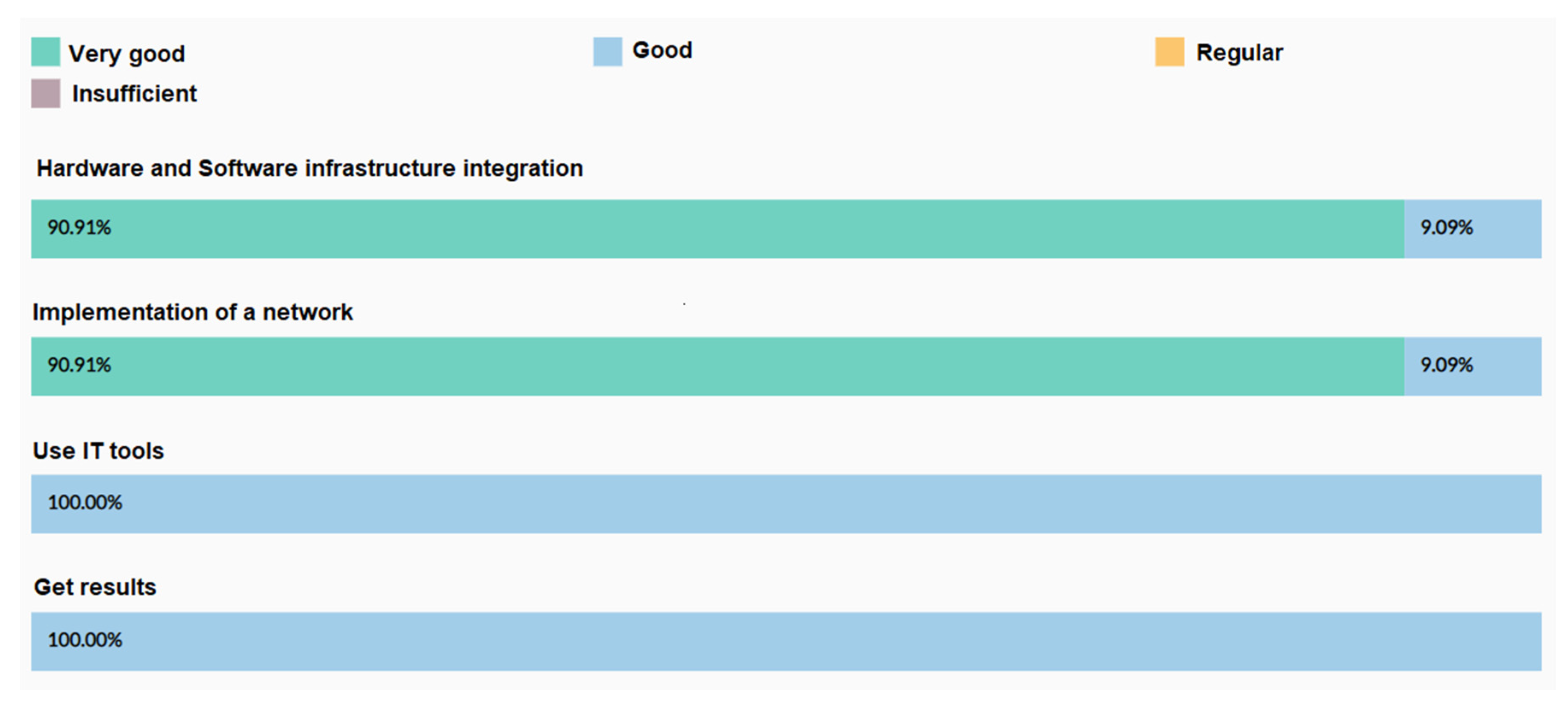The image size is (1568, 704).
Task: Click the 100.00% label under Use IT tools
Action: tap(85, 502)
